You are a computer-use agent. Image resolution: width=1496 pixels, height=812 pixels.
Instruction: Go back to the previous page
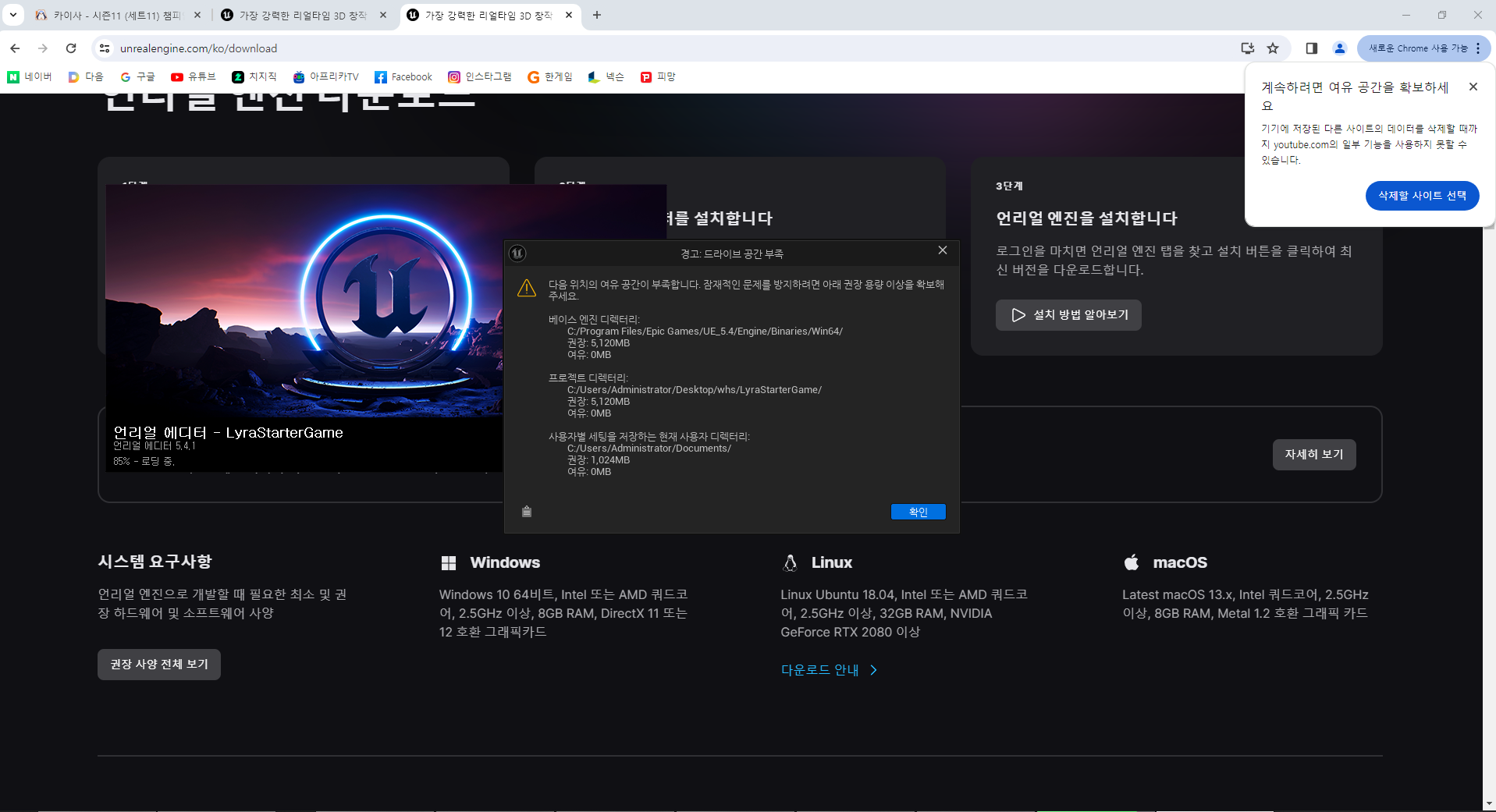pos(15,48)
